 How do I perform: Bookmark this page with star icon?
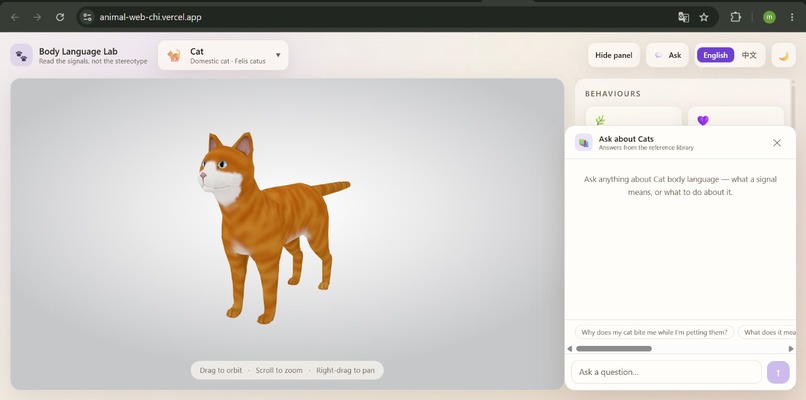(704, 17)
